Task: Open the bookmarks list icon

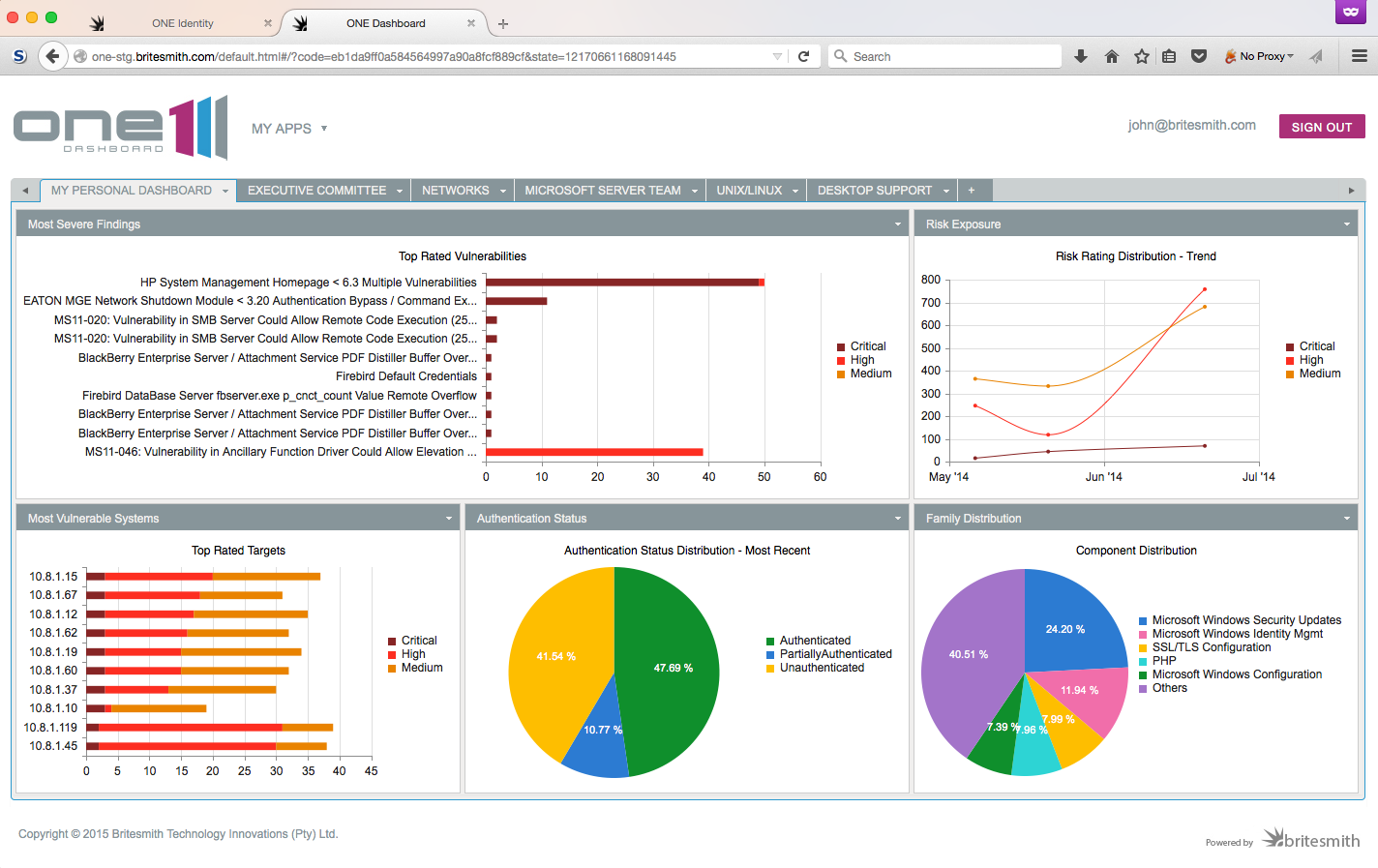Action: [x=1169, y=56]
